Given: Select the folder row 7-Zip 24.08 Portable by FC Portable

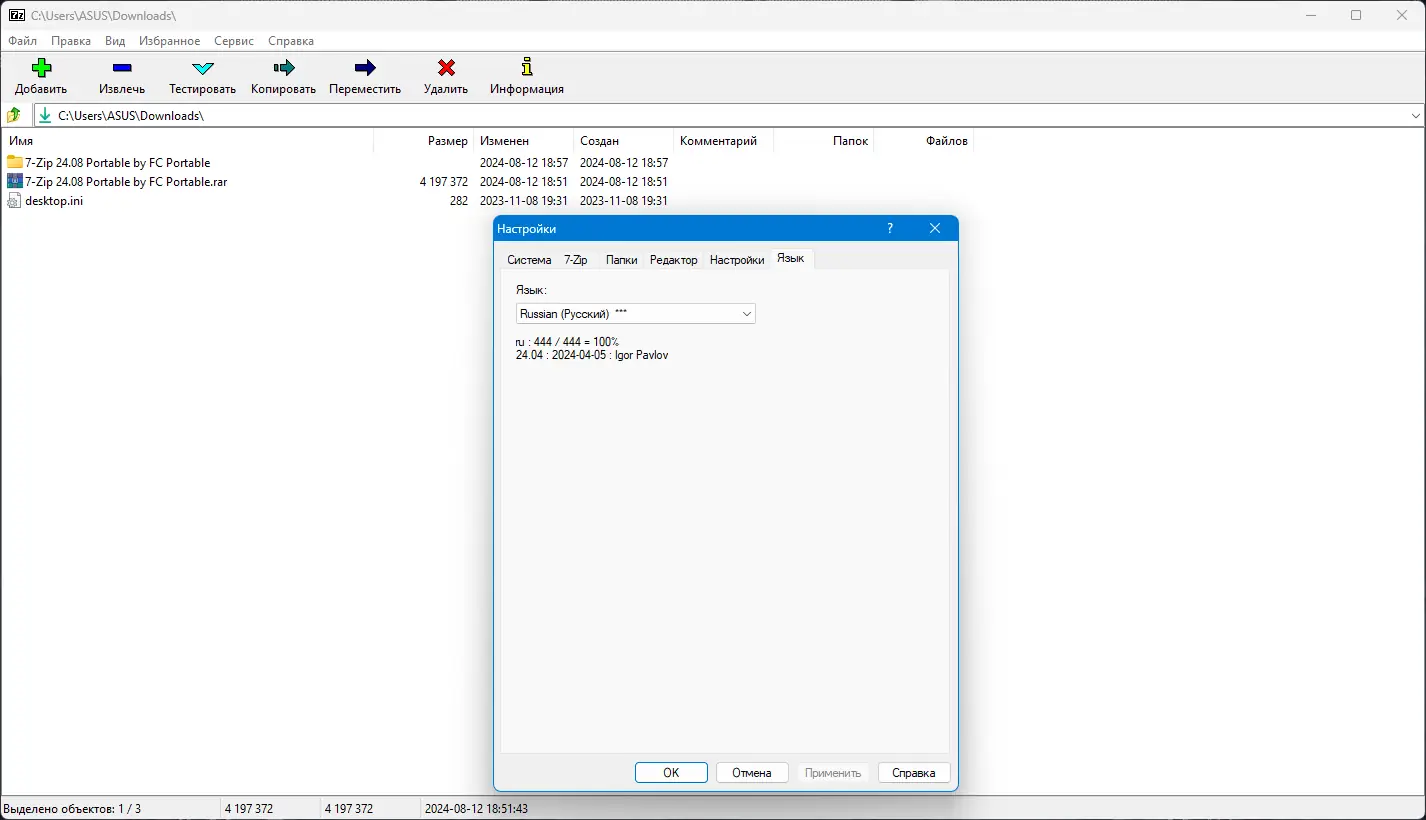Looking at the screenshot, I should (x=118, y=162).
